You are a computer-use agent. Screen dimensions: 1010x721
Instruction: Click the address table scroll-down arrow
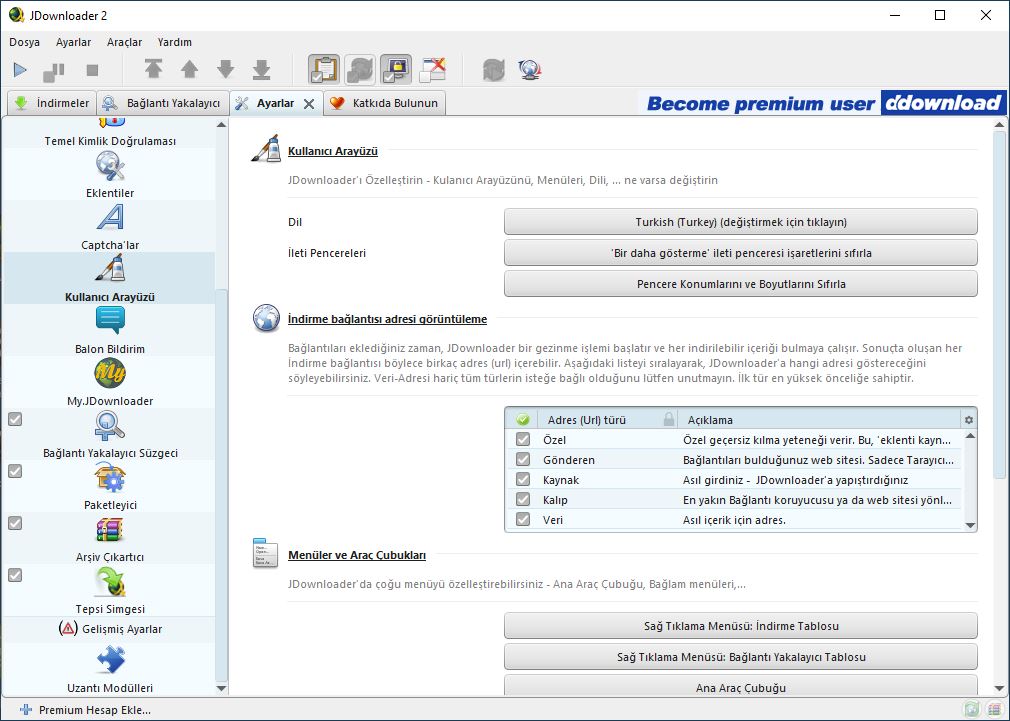tap(970, 525)
